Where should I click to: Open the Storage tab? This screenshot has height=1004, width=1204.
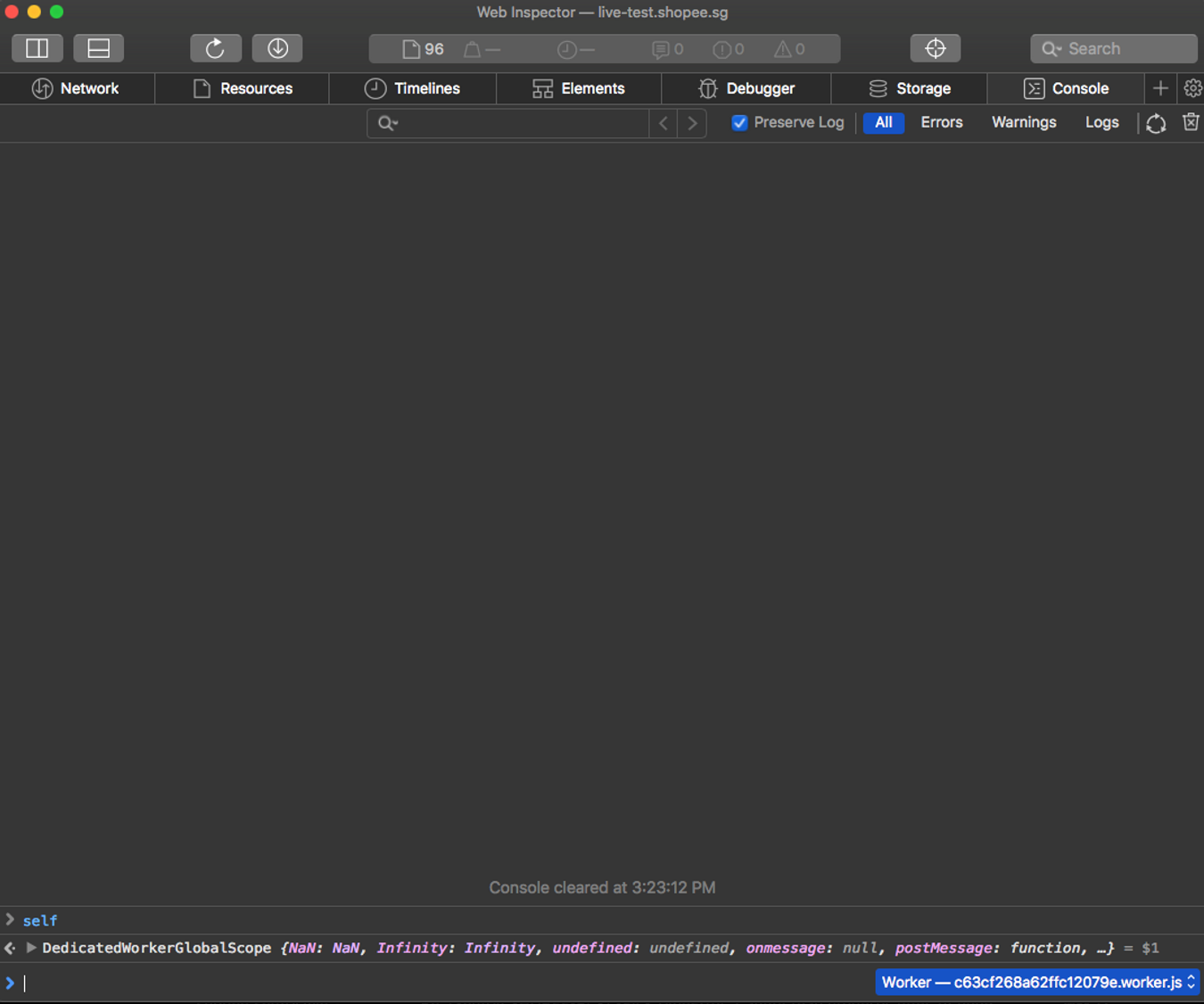pos(911,88)
